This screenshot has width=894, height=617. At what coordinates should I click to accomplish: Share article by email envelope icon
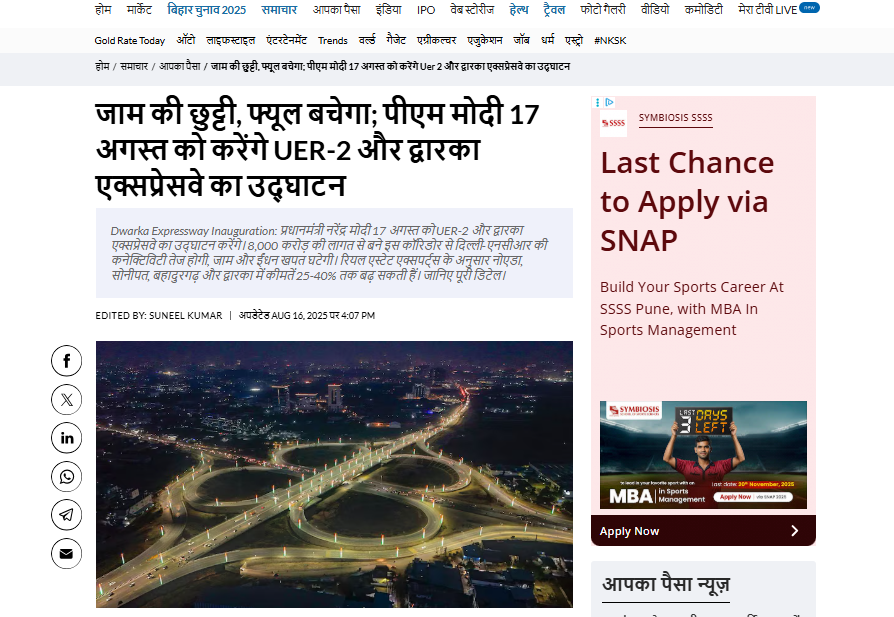pyautogui.click(x=66, y=553)
